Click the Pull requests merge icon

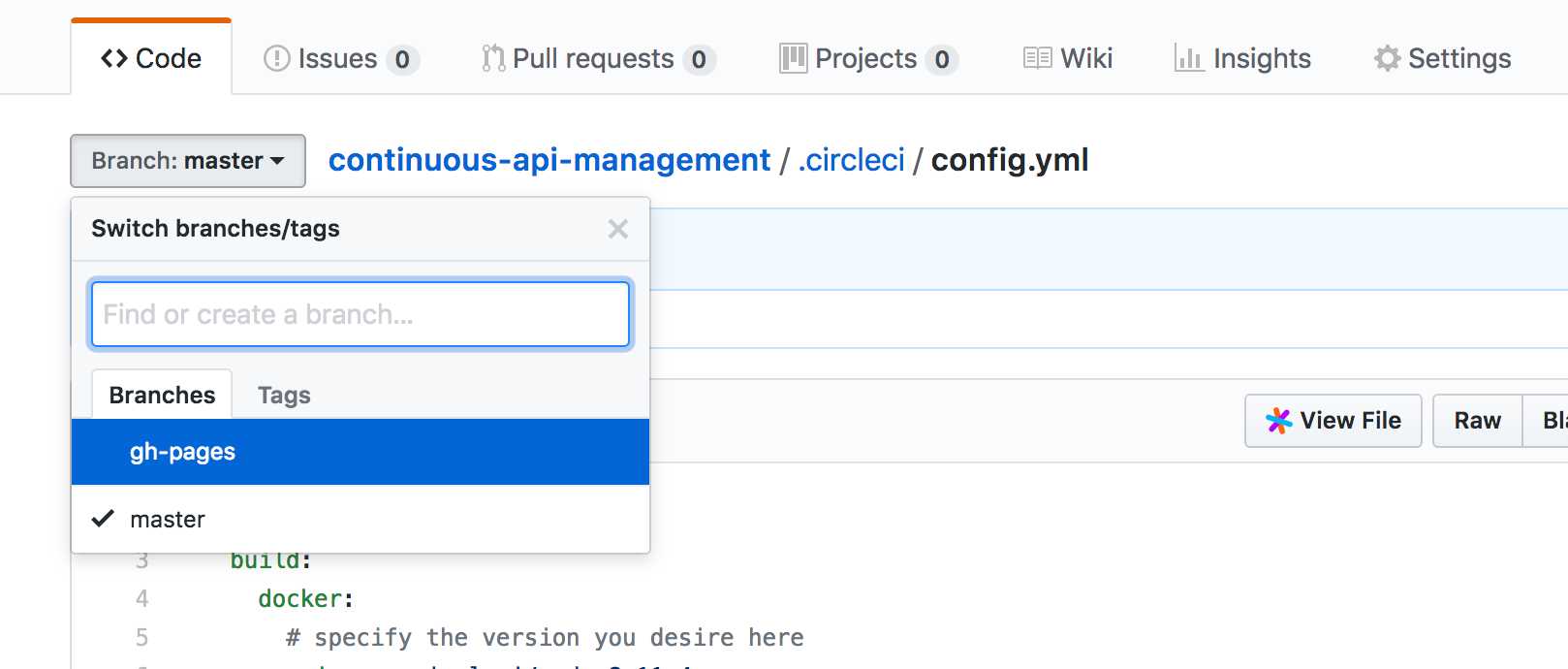493,58
